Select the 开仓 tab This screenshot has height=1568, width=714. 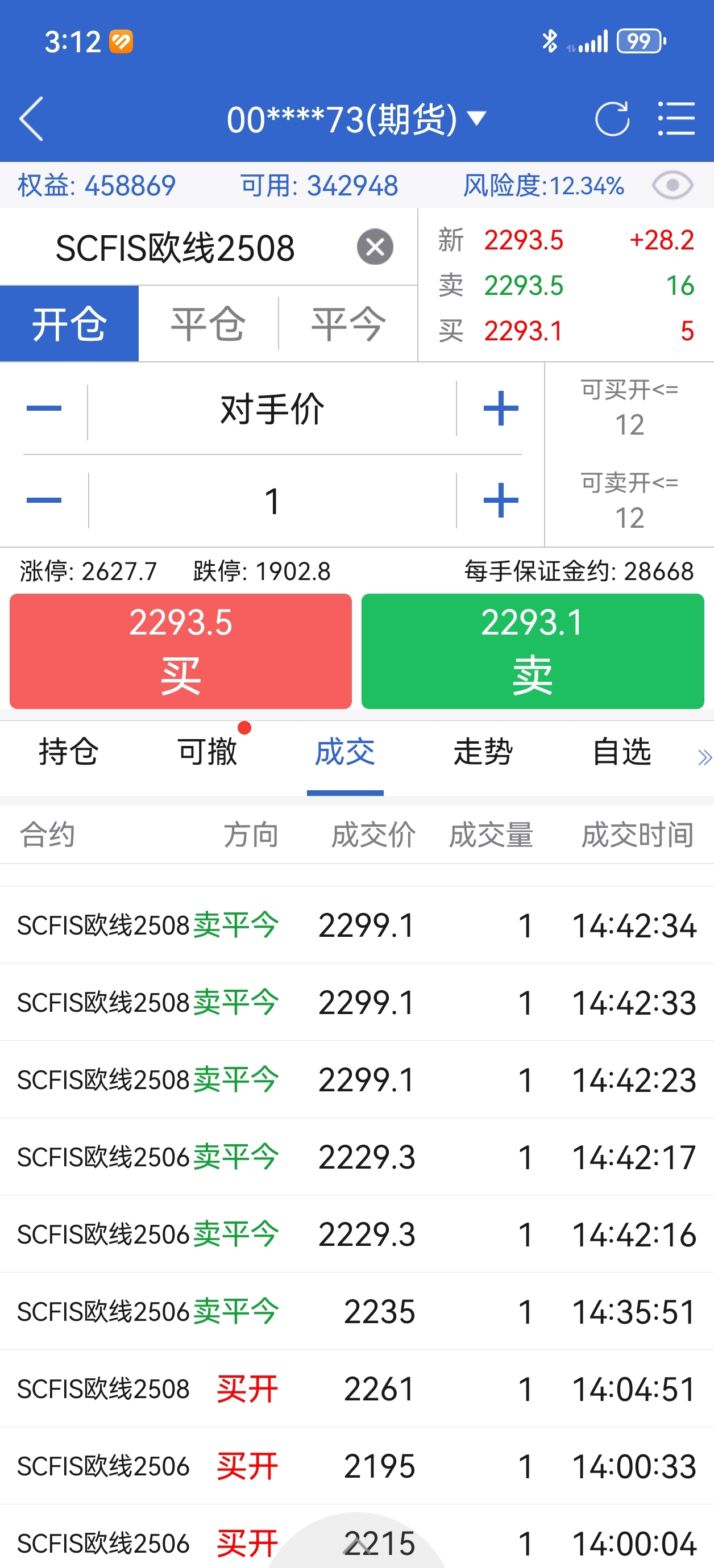point(69,323)
